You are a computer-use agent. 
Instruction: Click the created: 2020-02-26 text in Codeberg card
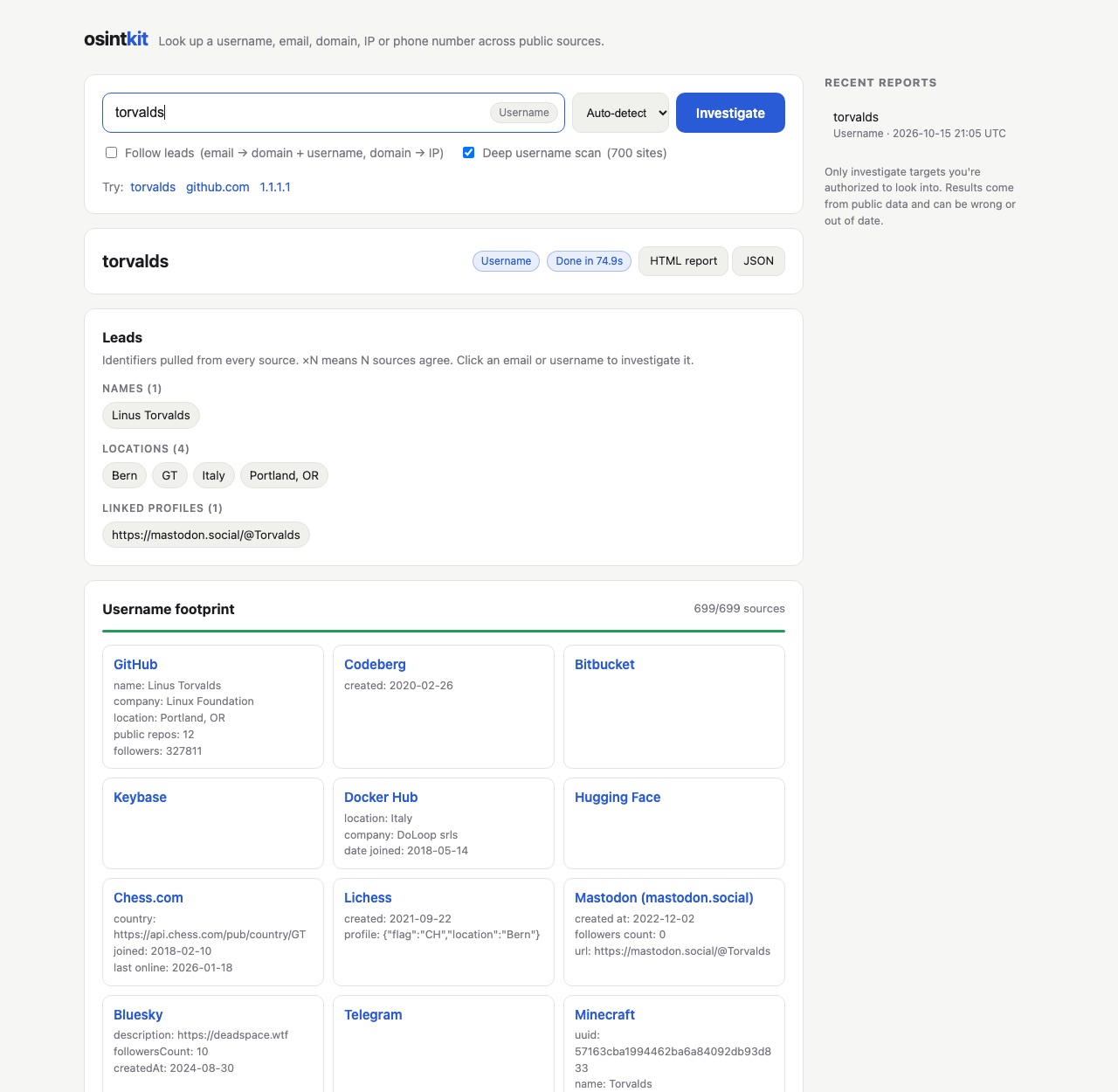pyautogui.click(x=398, y=686)
